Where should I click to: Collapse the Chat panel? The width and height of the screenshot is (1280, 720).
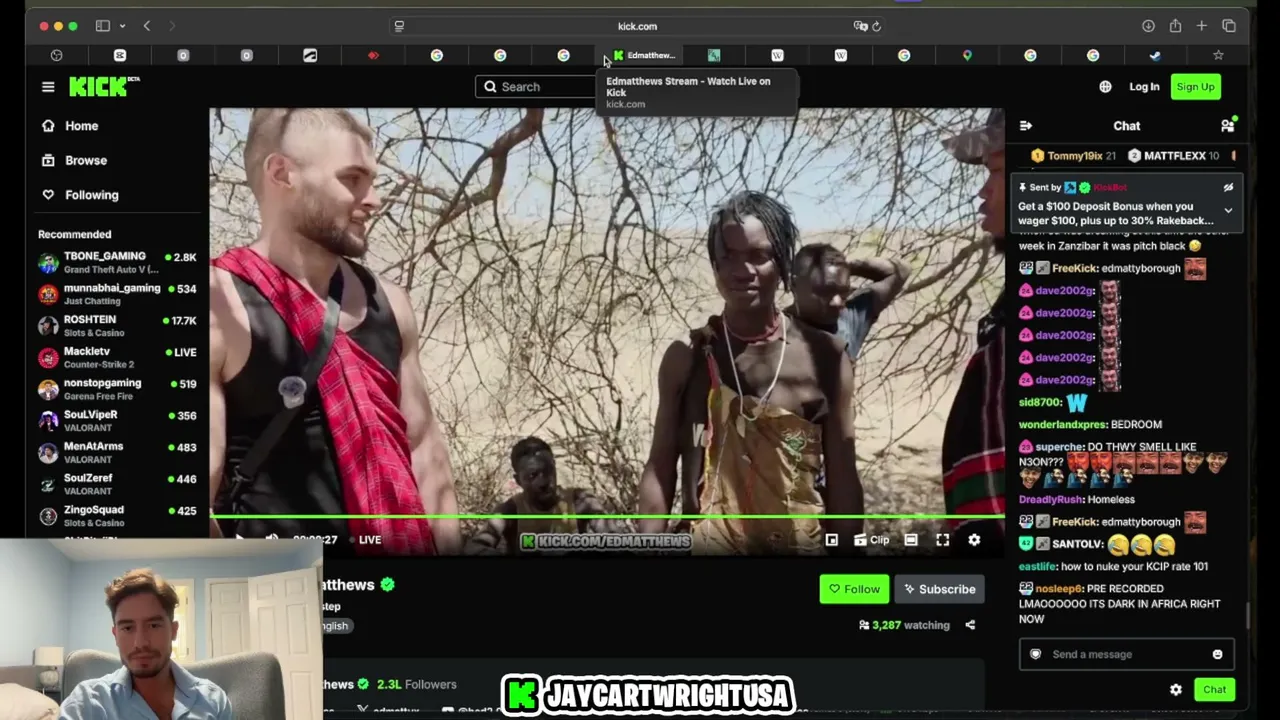click(1025, 126)
